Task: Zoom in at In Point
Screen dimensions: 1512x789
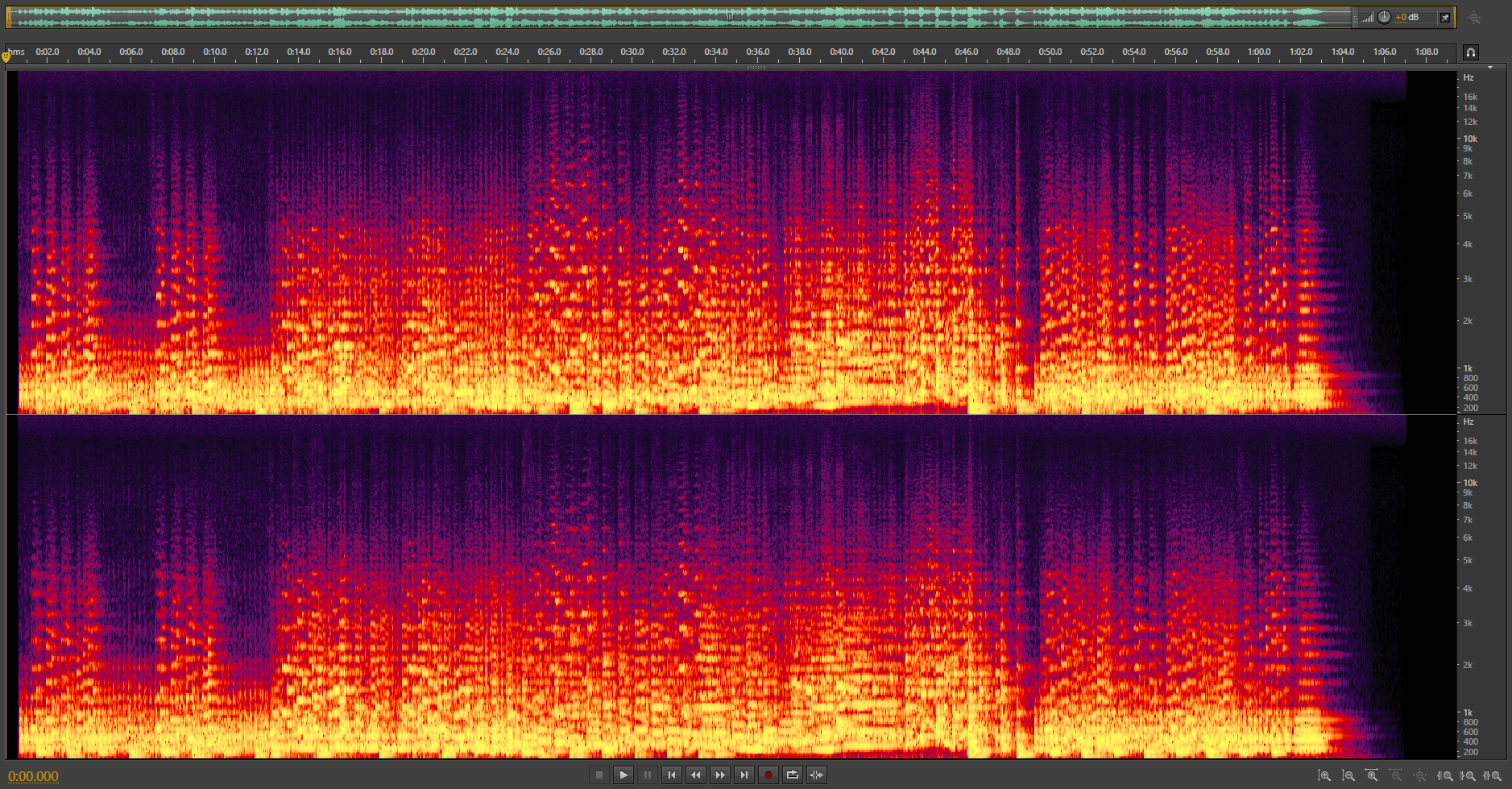Action: pyautogui.click(x=1445, y=775)
